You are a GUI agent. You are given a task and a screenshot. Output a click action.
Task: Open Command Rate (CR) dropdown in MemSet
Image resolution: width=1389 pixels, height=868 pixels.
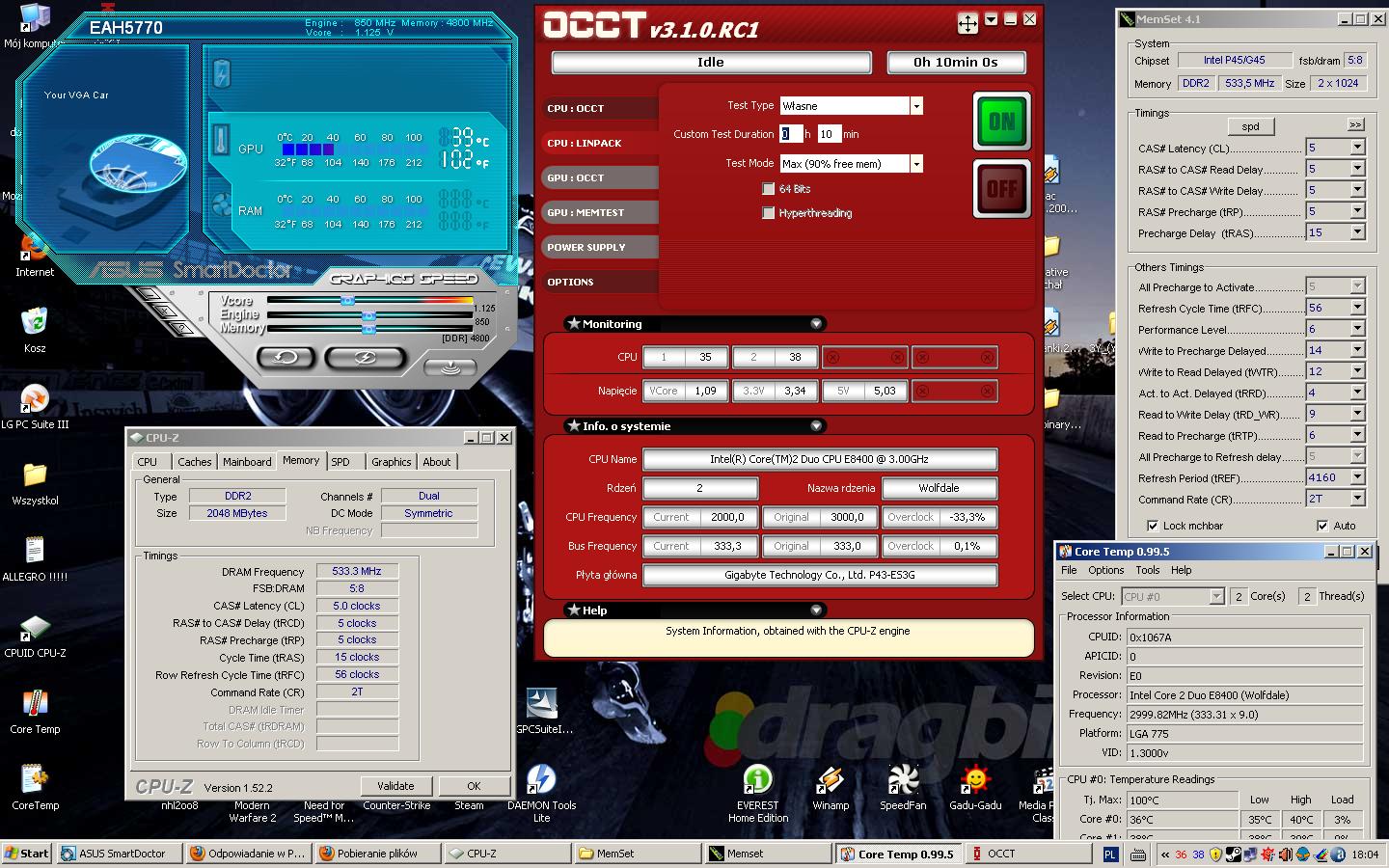(1357, 499)
